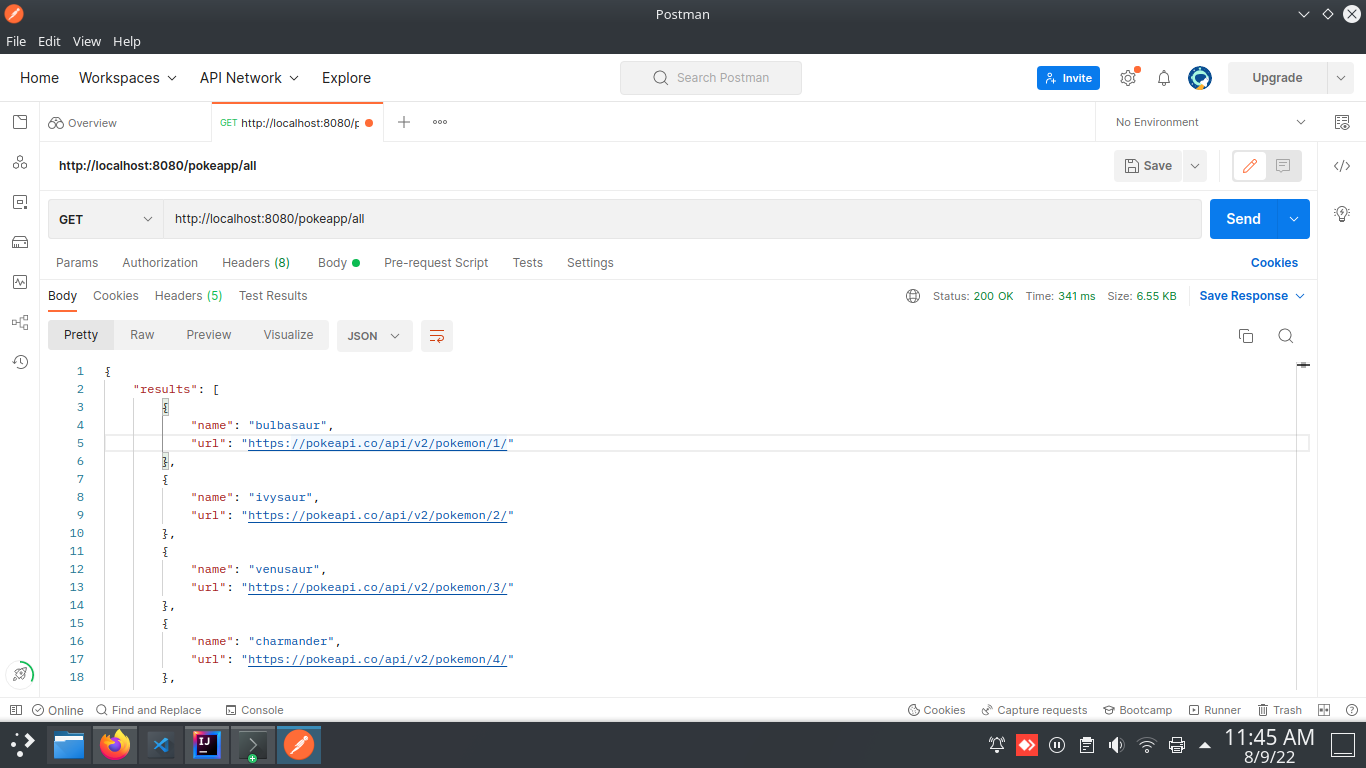The image size is (1366, 768).
Task: Open the Cookies manager link
Action: (x=1274, y=262)
